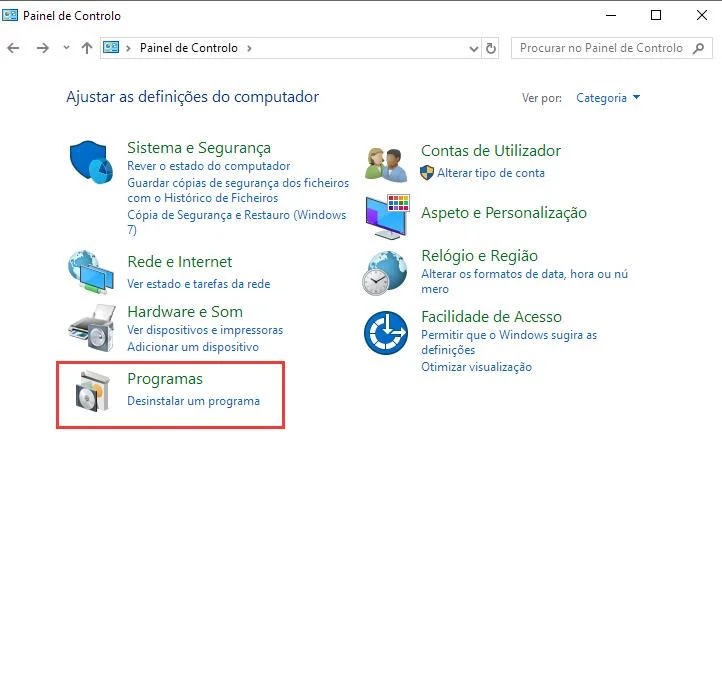Open the Sistema e Segurança category
This screenshot has height=696, width=722.
tap(199, 148)
